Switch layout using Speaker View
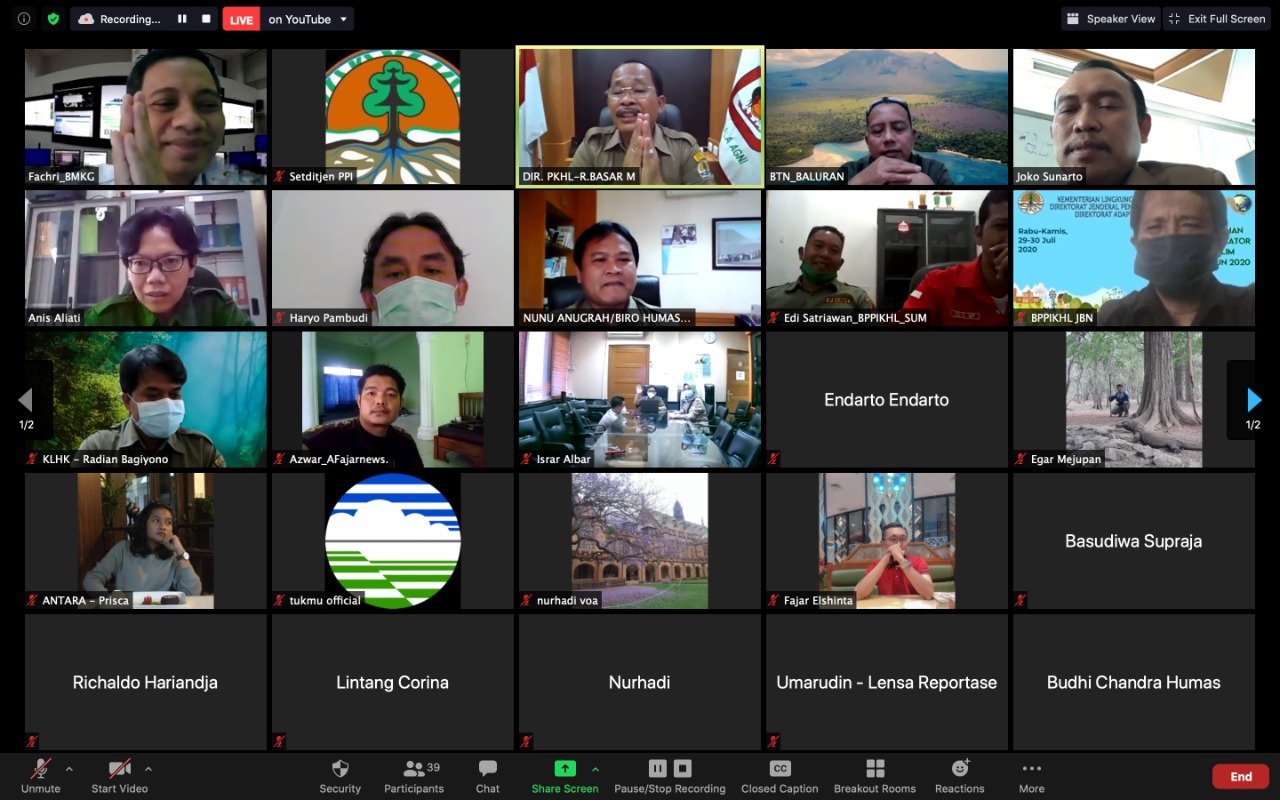1280x800 pixels. point(1111,19)
